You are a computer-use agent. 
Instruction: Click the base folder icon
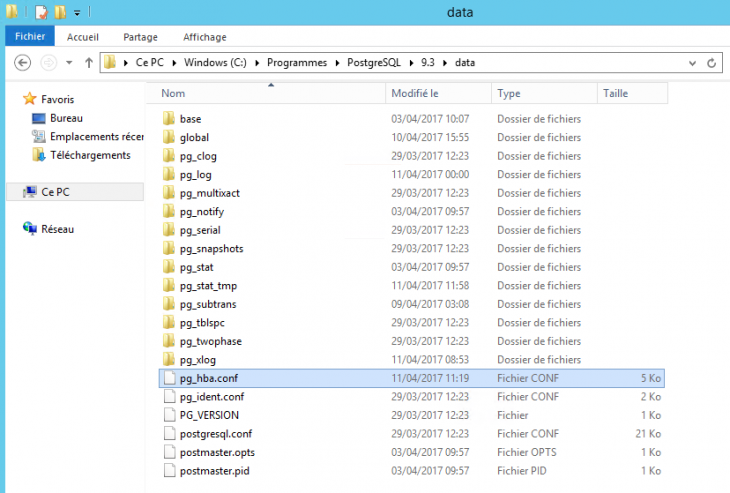(169, 118)
